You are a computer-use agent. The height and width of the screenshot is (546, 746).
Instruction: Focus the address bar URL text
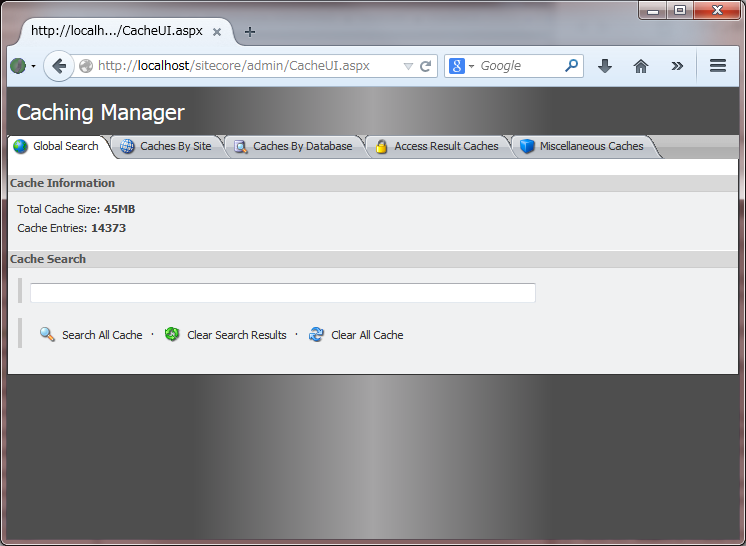pyautogui.click(x=234, y=66)
